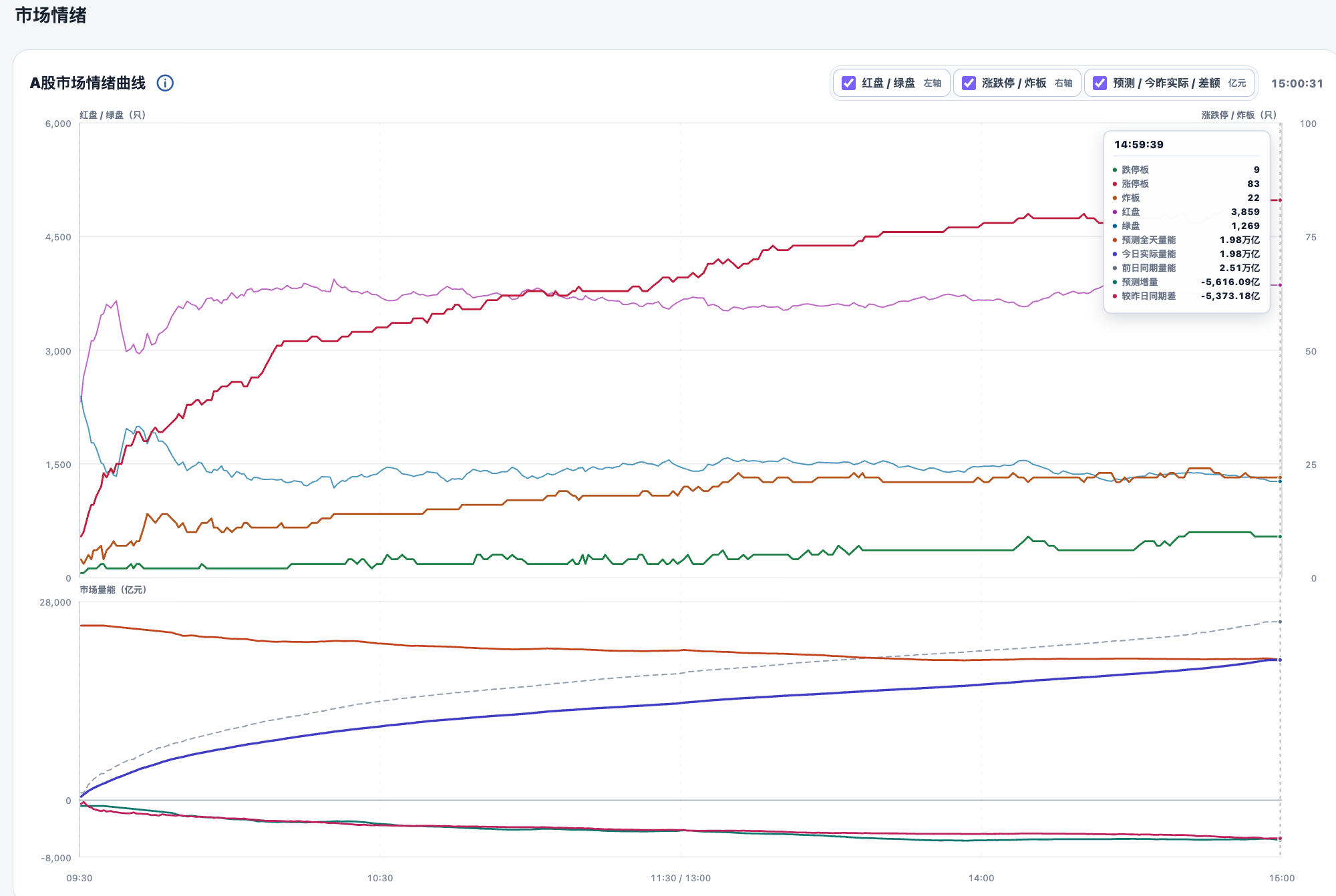Click the -8,000 volume axis label

point(56,858)
